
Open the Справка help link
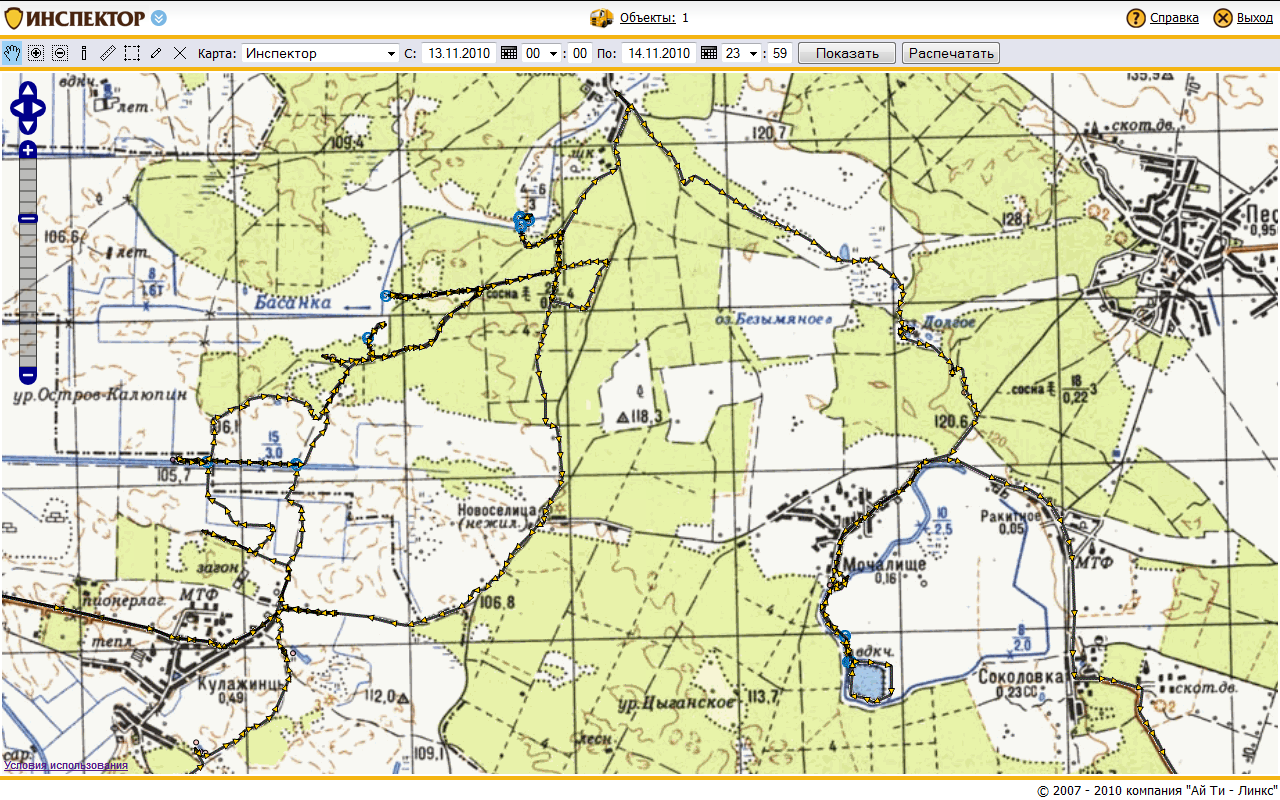click(1174, 18)
